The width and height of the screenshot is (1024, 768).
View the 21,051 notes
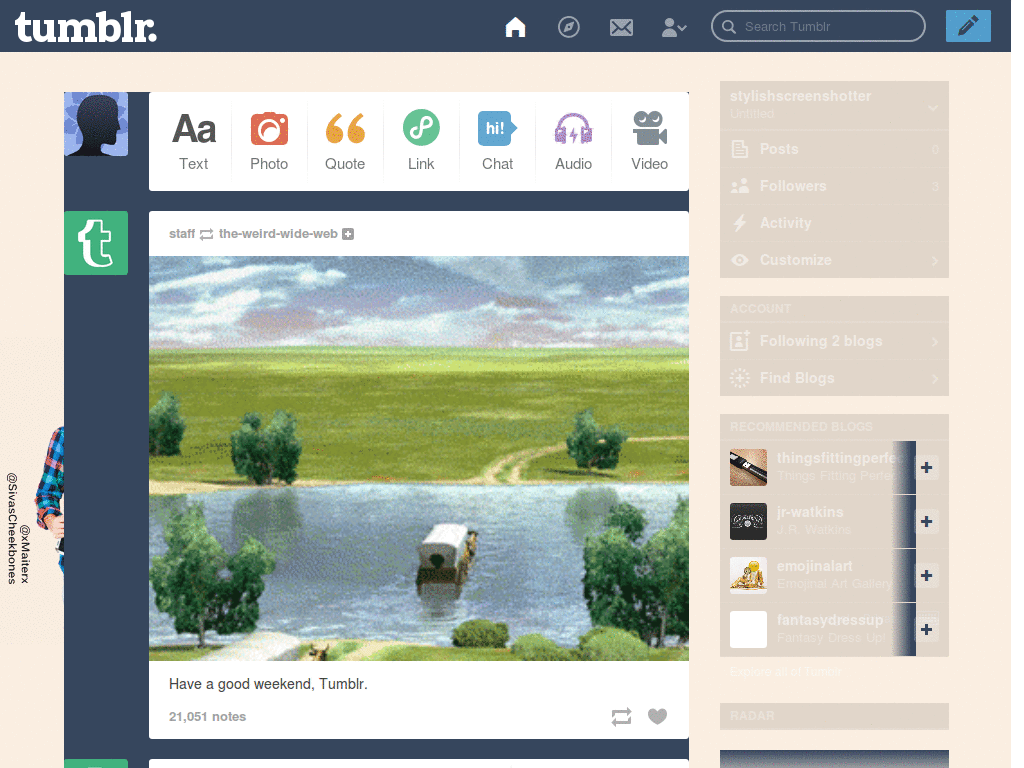208,716
